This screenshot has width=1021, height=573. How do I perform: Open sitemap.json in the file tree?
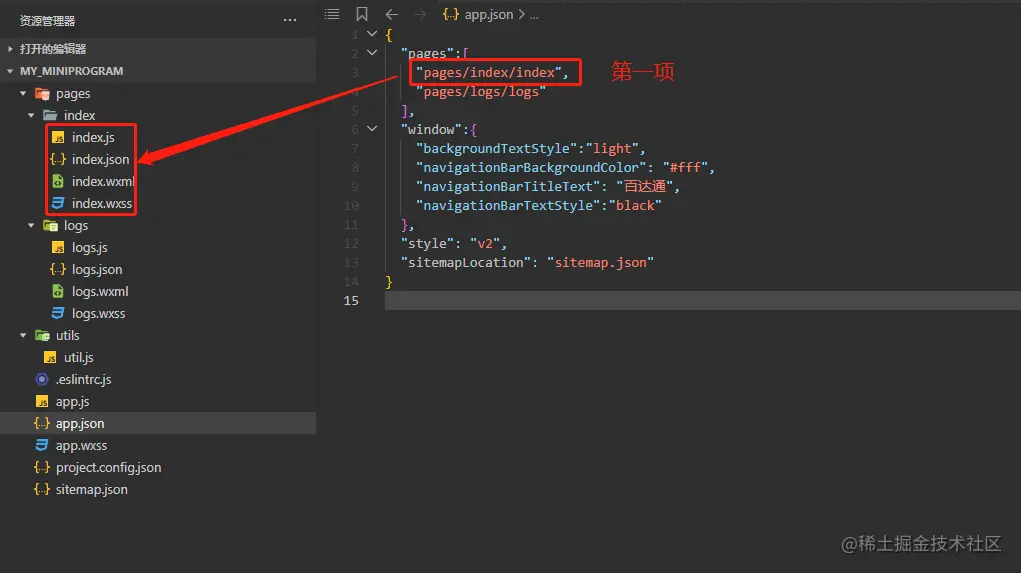point(91,489)
